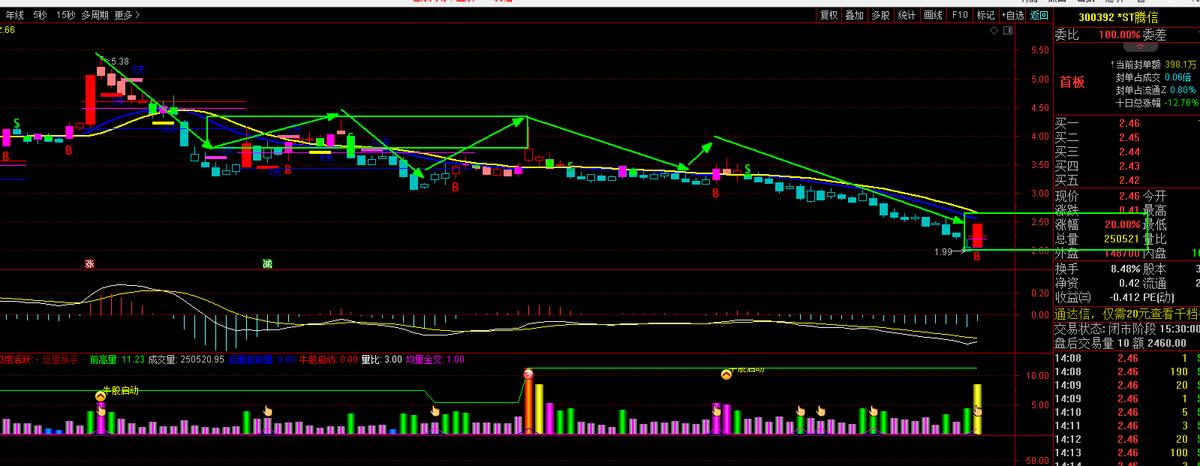Select the 买一 bid row at 2.46
The image size is (1200, 466).
pos(1127,123)
